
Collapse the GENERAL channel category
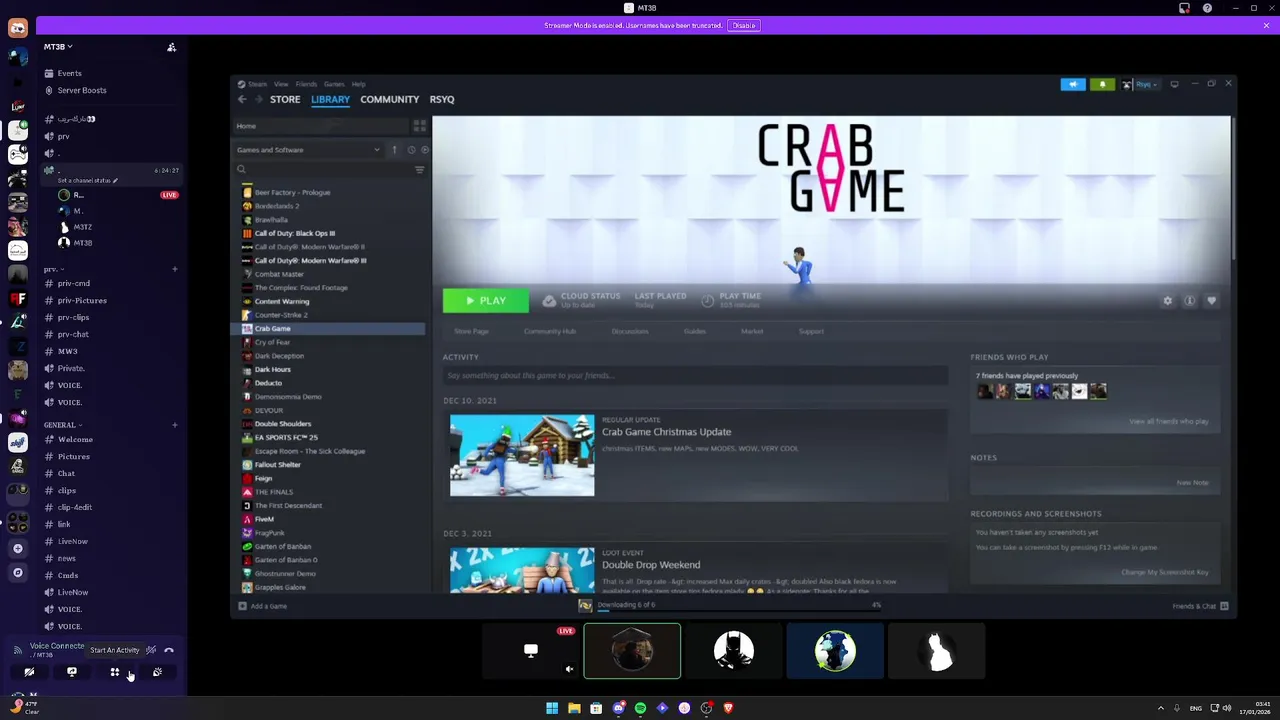point(62,425)
